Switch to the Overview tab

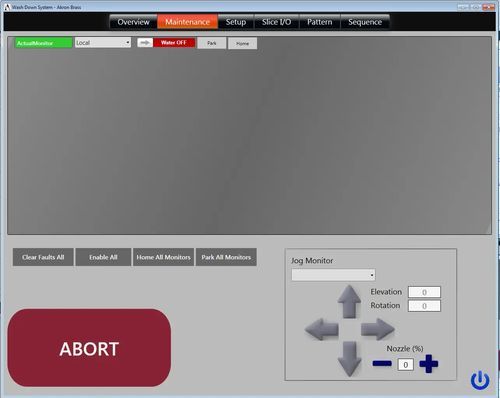pyautogui.click(x=133, y=22)
